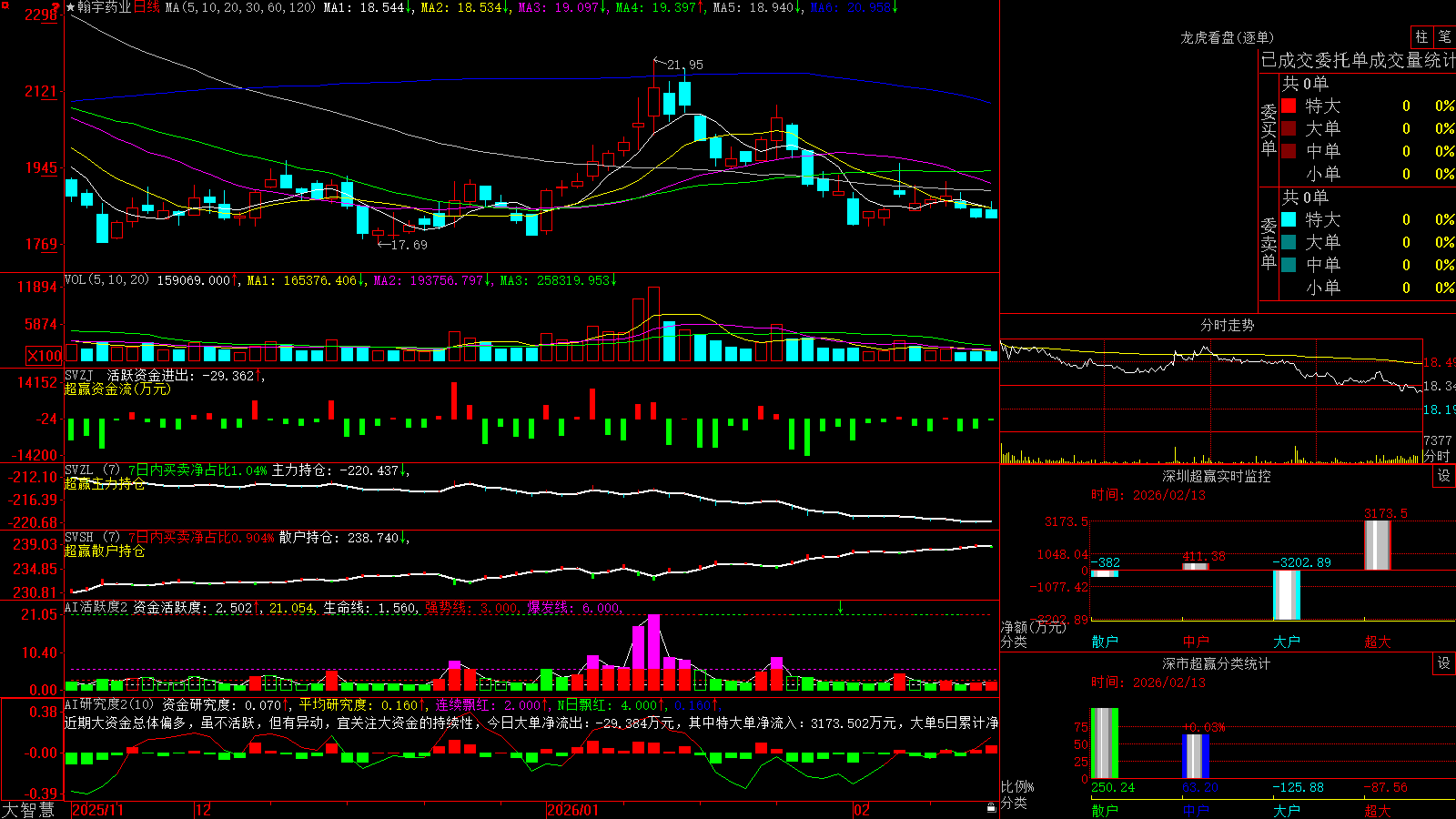Click 主力持仓: -220.437 value
This screenshot has height=819, width=1456.
pos(340,470)
